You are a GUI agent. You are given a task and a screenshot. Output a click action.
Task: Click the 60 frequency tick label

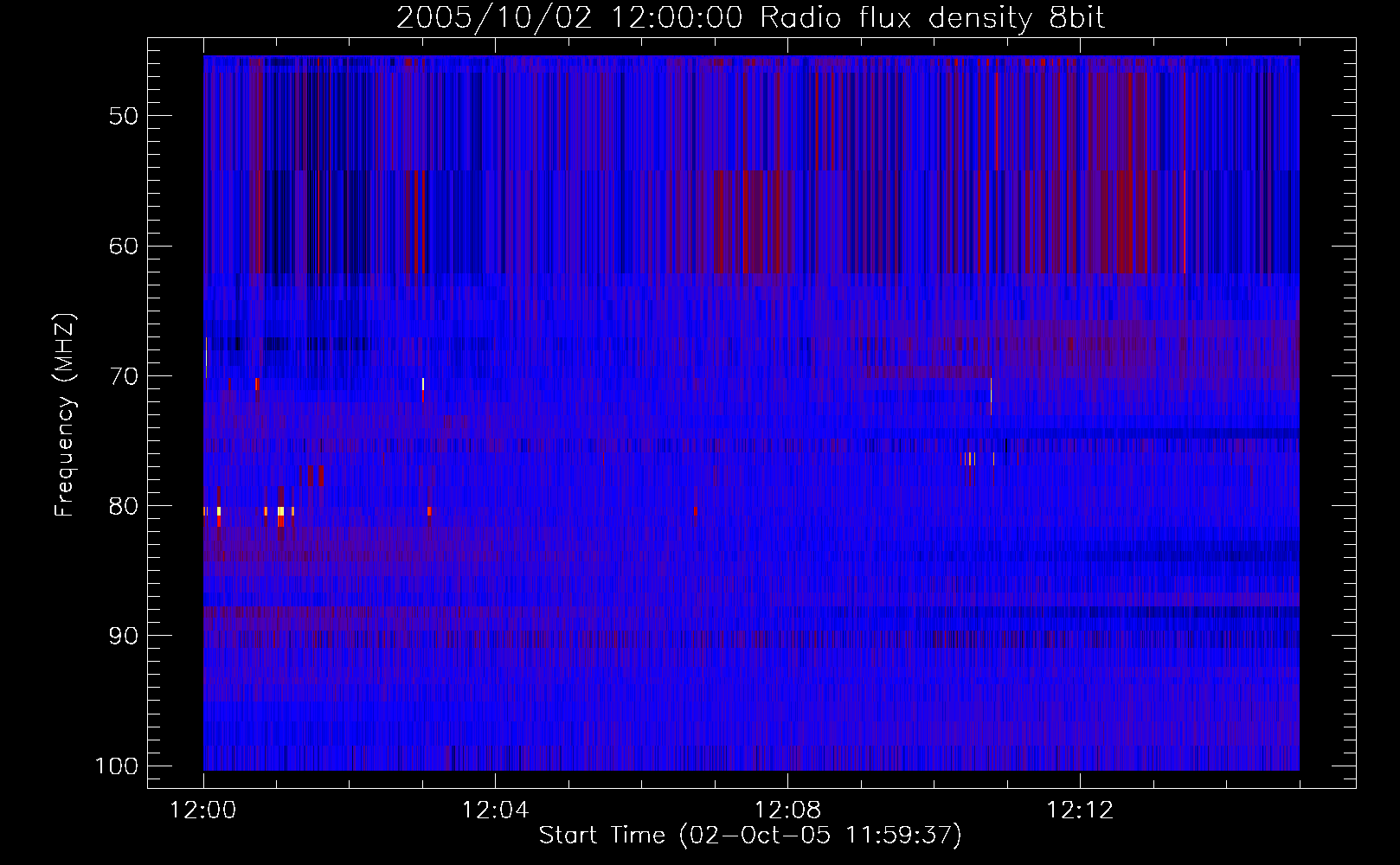(124, 247)
